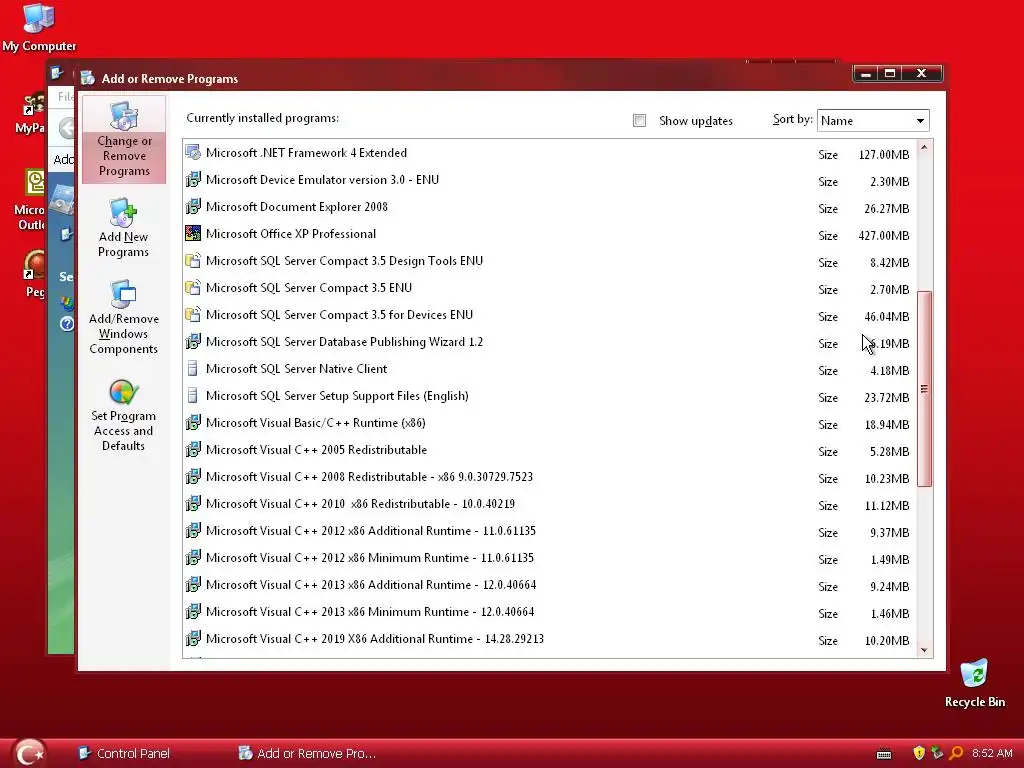The height and width of the screenshot is (768, 1024).
Task: Click the 427.00MB size value
Action: coord(884,236)
